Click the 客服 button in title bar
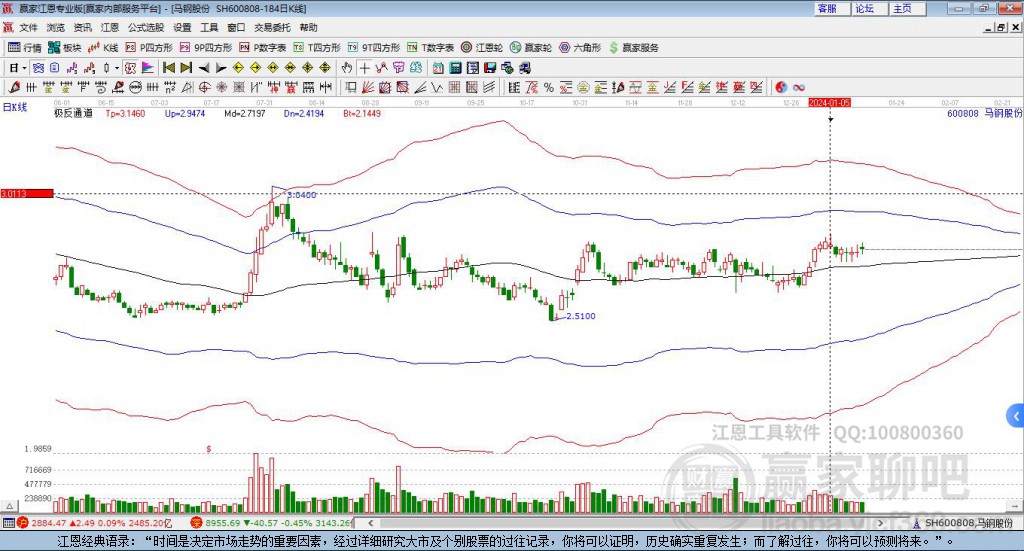 point(831,8)
